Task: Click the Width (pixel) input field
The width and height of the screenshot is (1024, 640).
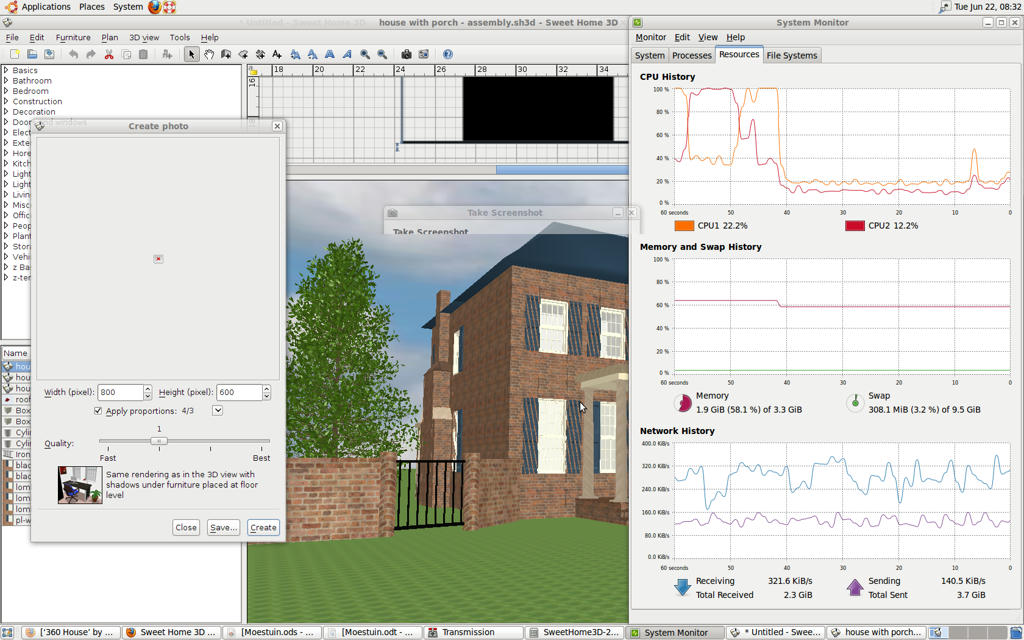Action: tap(120, 392)
